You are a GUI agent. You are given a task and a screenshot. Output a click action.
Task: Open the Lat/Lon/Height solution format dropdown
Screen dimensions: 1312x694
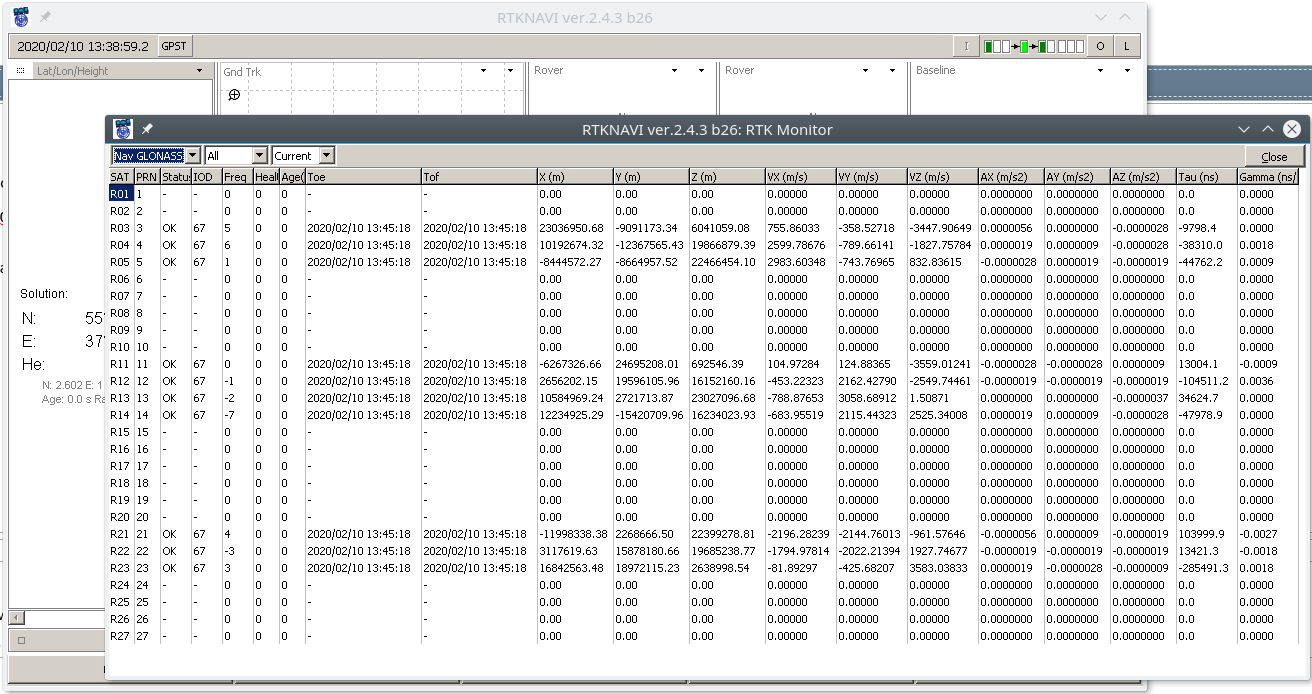(200, 71)
